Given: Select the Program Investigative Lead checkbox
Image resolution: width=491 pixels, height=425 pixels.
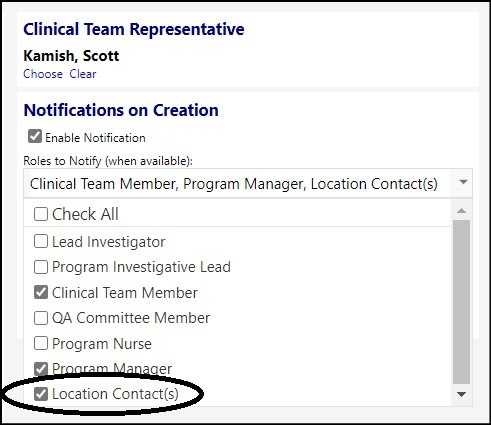Looking at the screenshot, I should [41, 267].
